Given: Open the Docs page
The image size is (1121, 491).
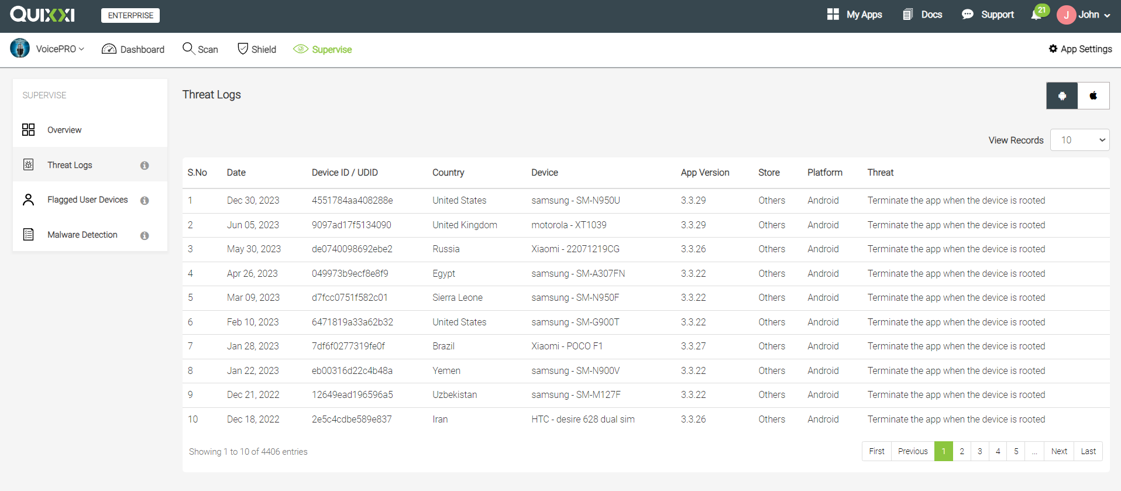Looking at the screenshot, I should pyautogui.click(x=922, y=14).
